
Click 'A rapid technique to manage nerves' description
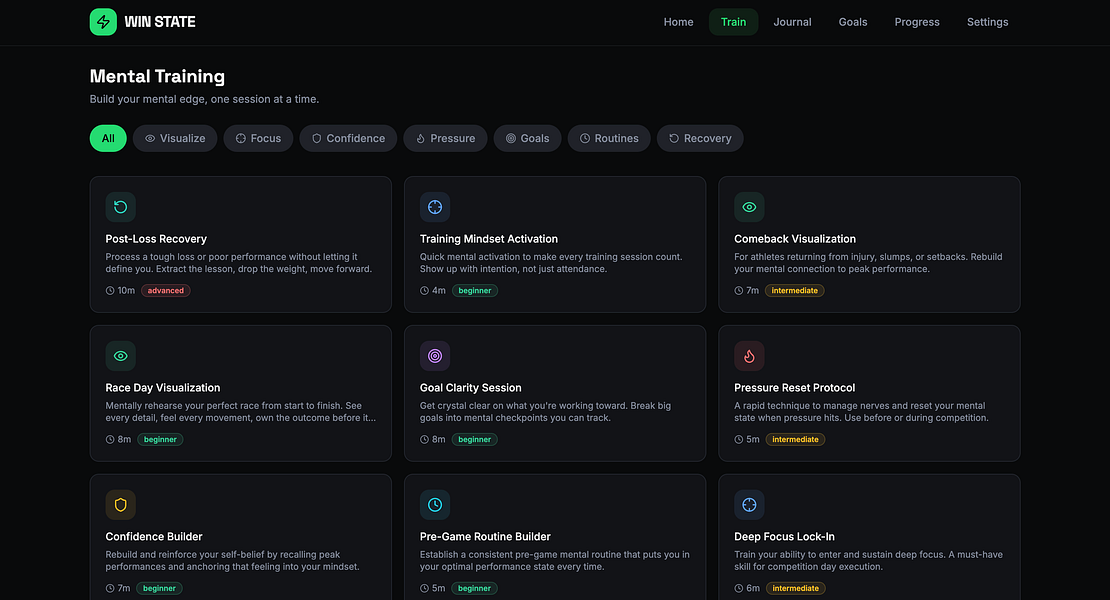click(862, 412)
